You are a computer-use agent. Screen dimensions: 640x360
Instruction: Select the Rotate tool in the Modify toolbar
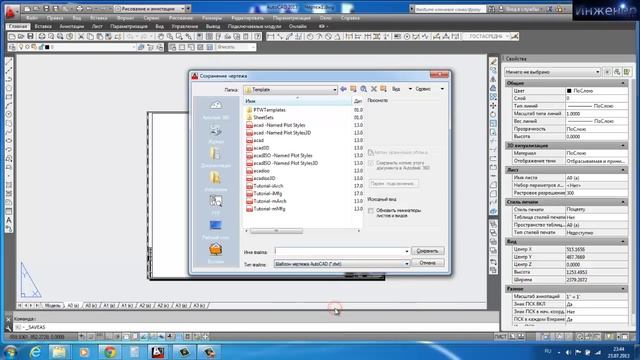coord(493,115)
